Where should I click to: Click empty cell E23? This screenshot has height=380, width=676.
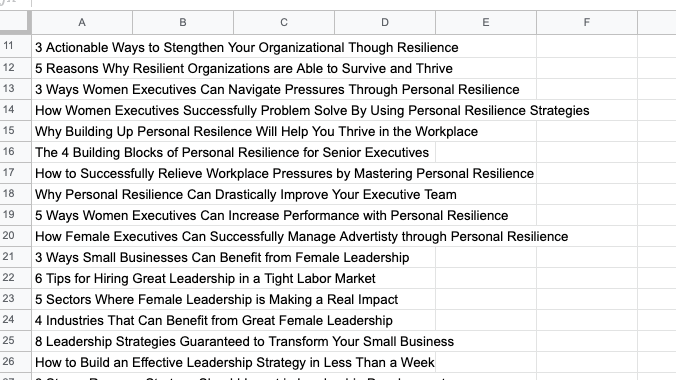coord(486,299)
